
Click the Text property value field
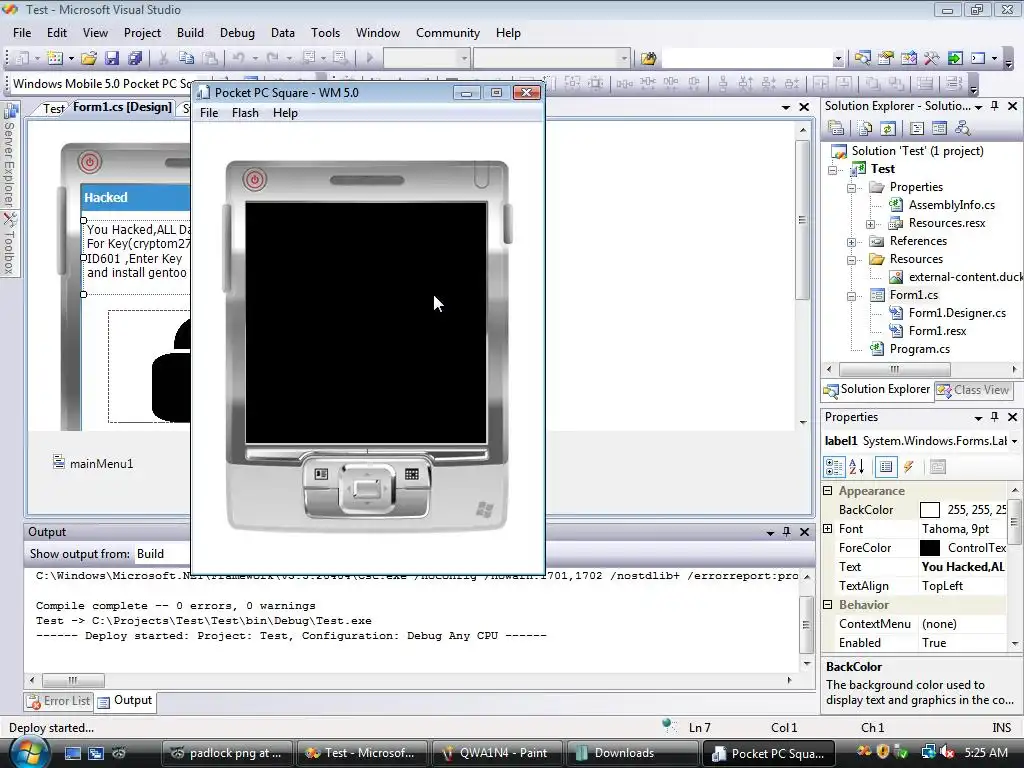point(963,567)
